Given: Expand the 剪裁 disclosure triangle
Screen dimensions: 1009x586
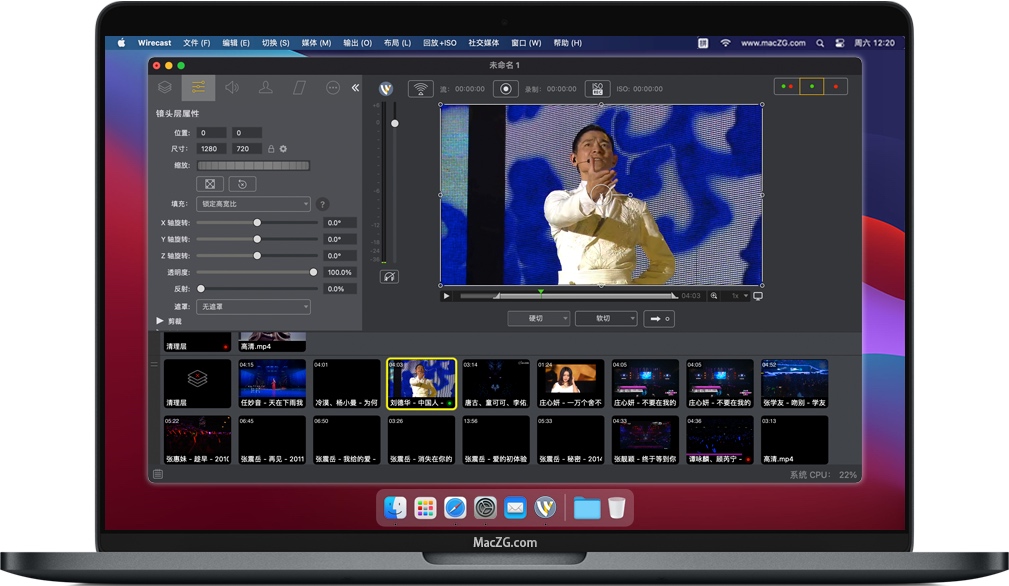Looking at the screenshot, I should pyautogui.click(x=160, y=321).
